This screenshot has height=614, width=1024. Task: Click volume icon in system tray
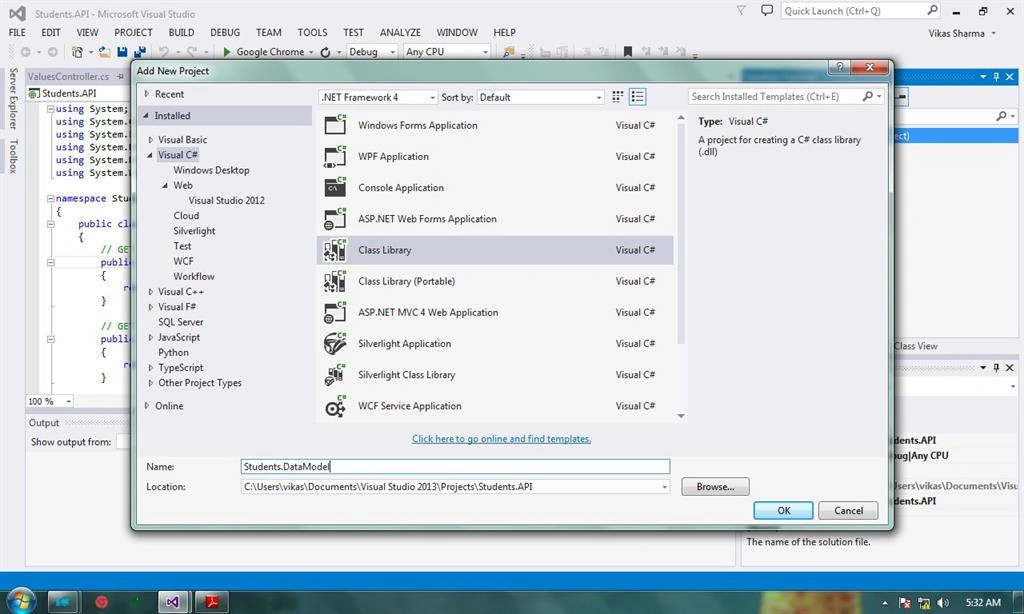tap(943, 602)
